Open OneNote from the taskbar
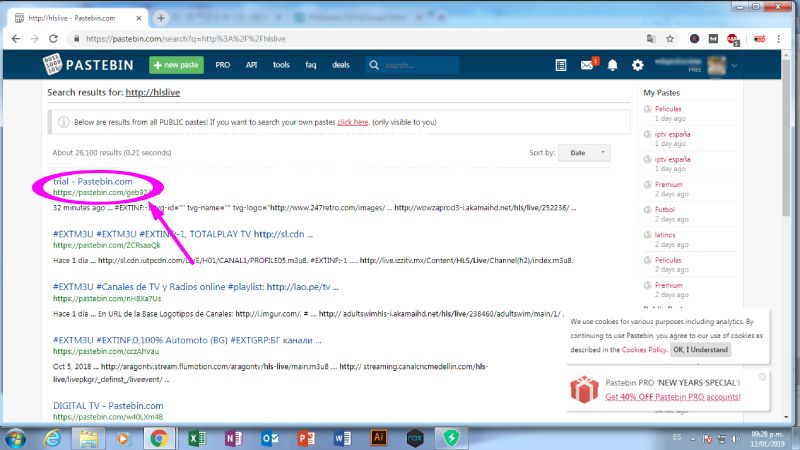800x450 pixels. [233, 438]
